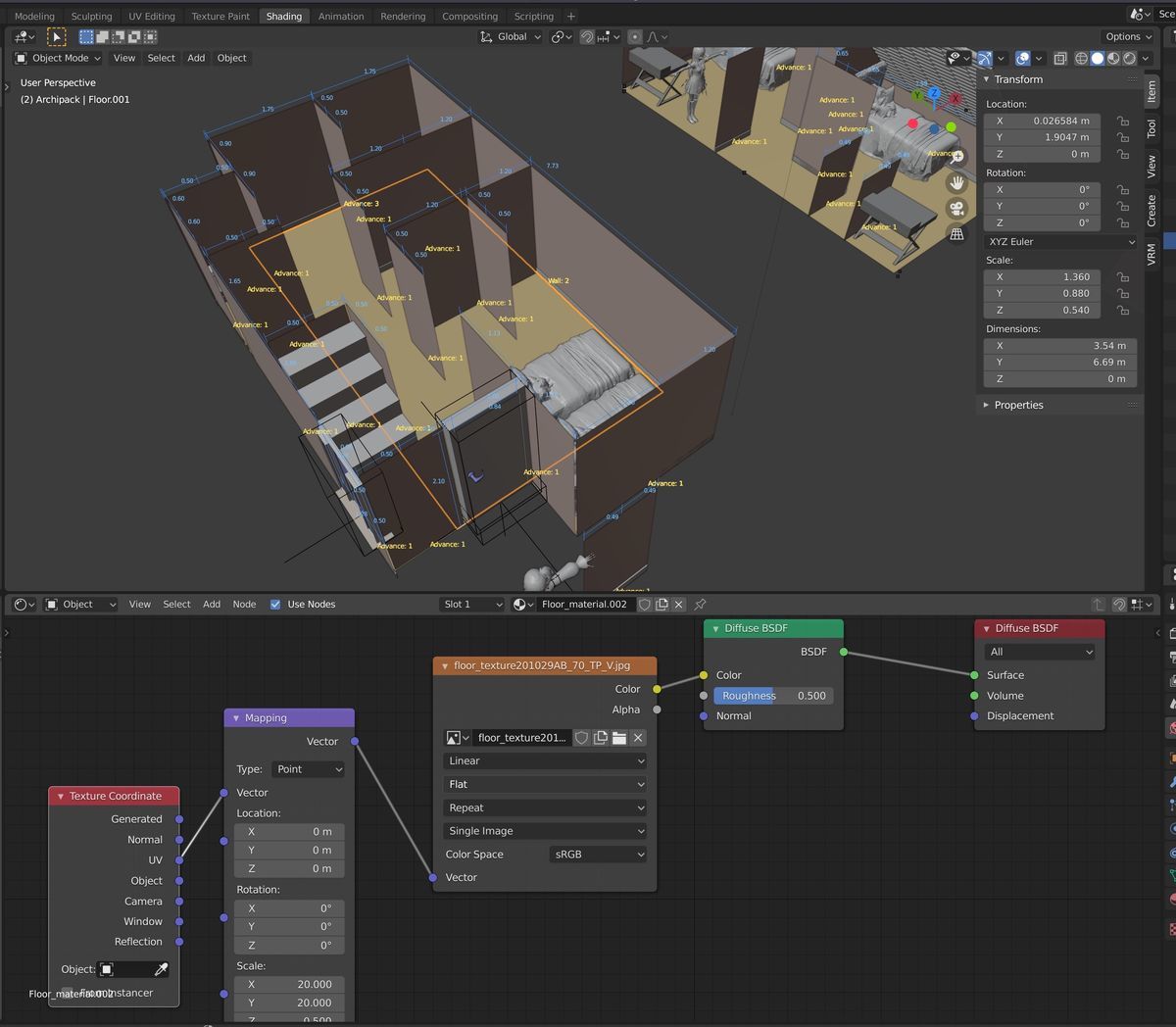Adjust the Roughness slider on Diffuse BSDF
The image size is (1176, 1027).
(774, 695)
